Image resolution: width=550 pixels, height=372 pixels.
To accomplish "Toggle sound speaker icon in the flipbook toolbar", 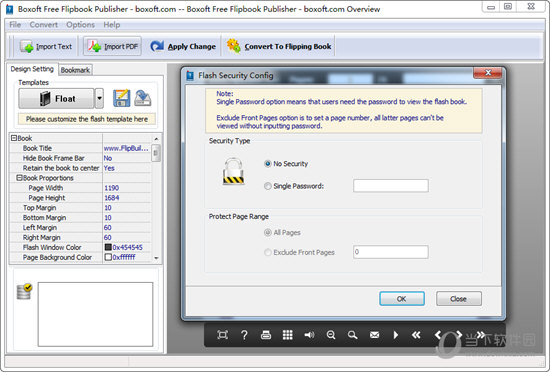I will [309, 335].
